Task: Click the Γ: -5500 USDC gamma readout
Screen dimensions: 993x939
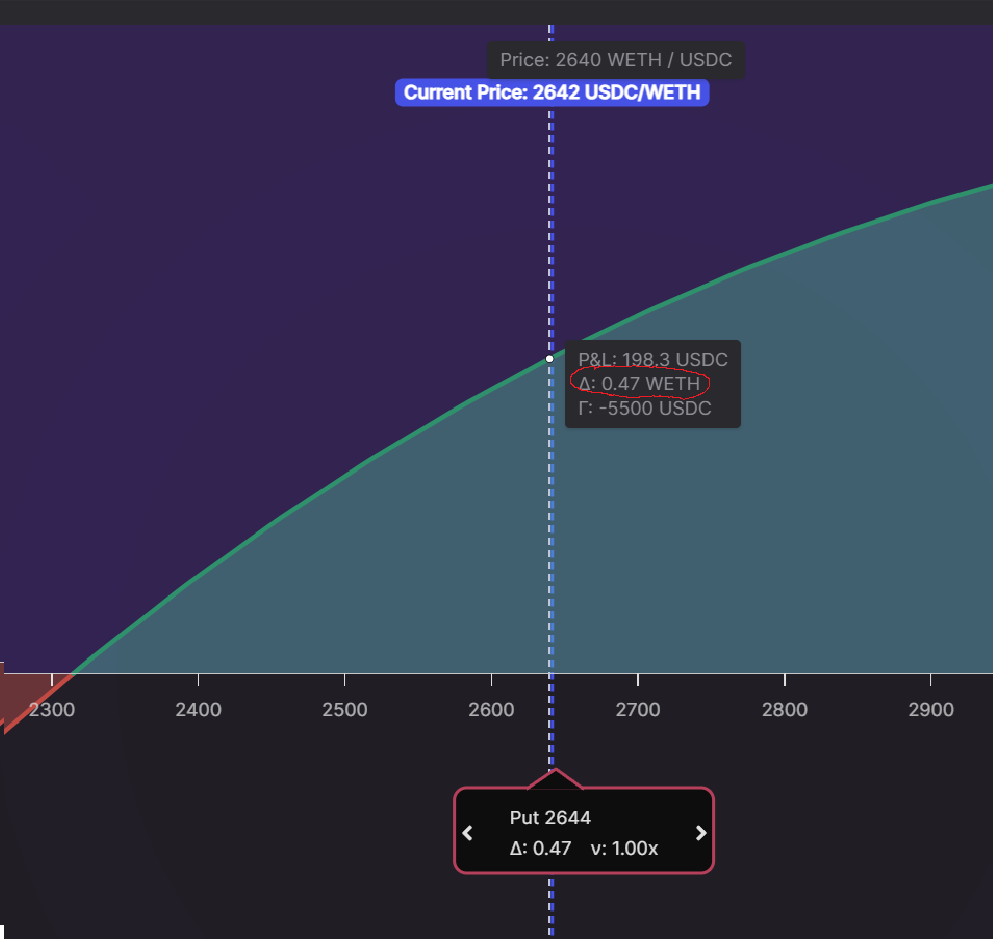Action: pos(645,408)
